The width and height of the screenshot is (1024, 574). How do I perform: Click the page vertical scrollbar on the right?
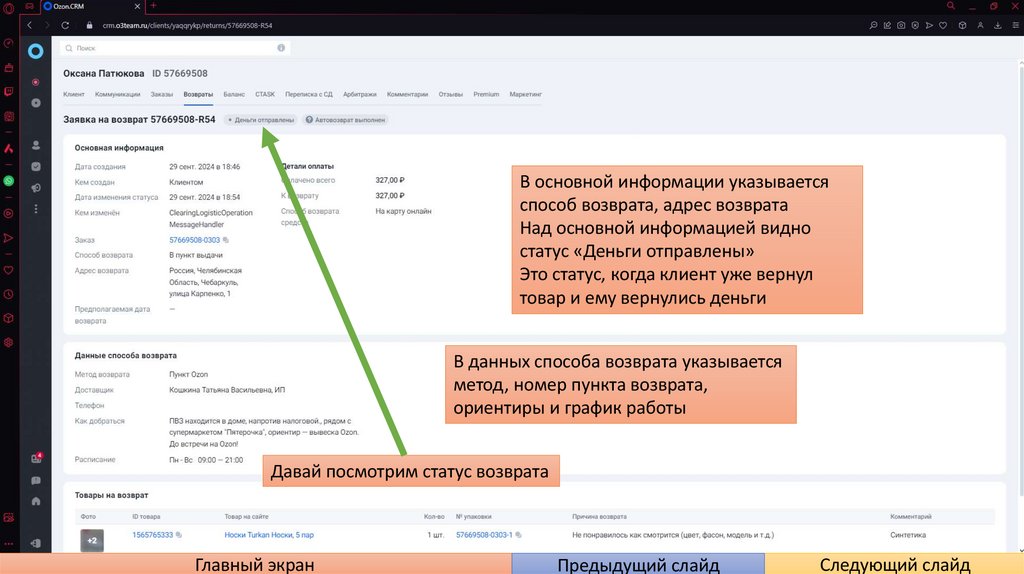pos(1021,281)
